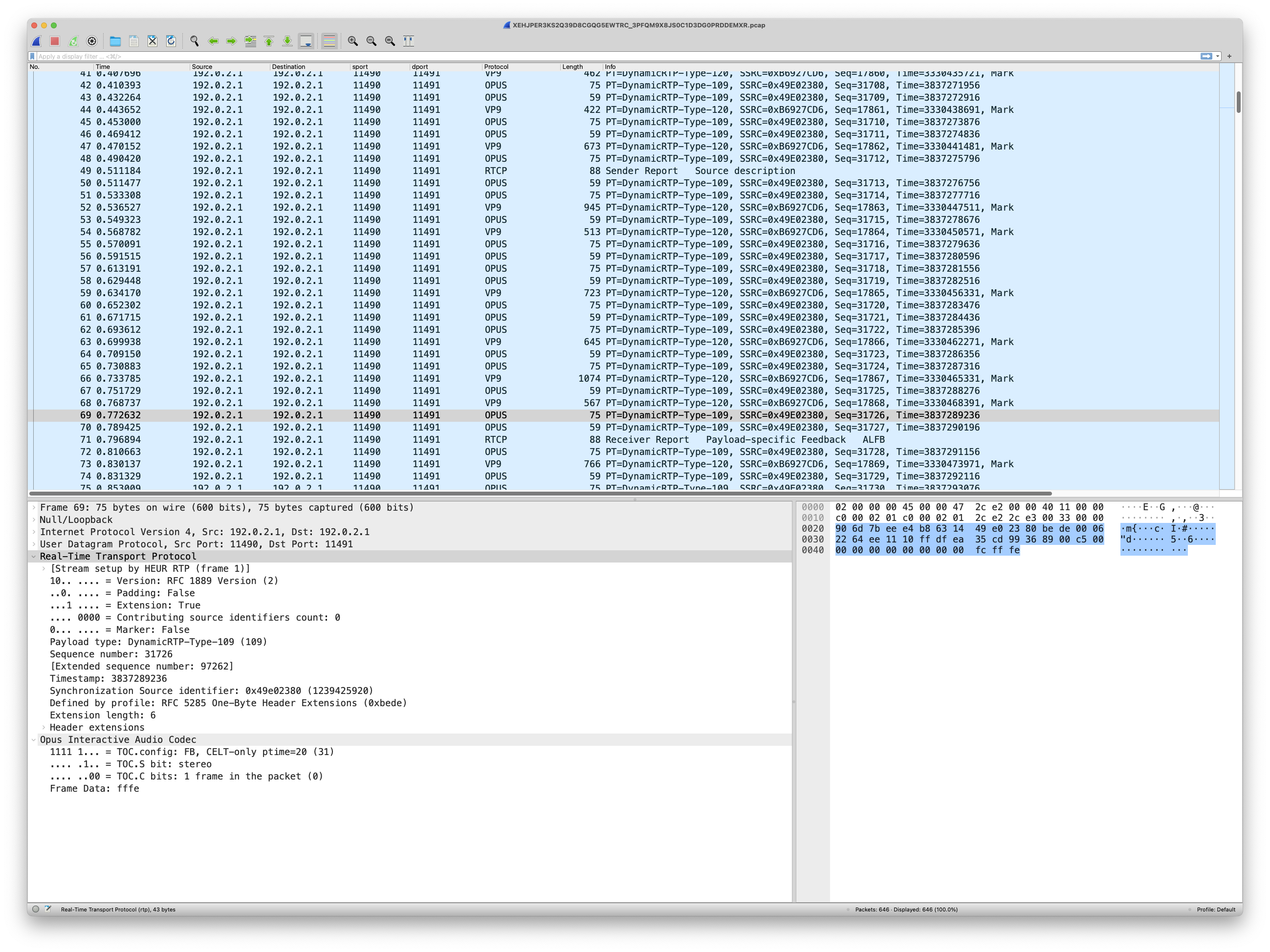1270x952 pixels.
Task: Click the display filter bookmark icon
Action: click(33, 56)
